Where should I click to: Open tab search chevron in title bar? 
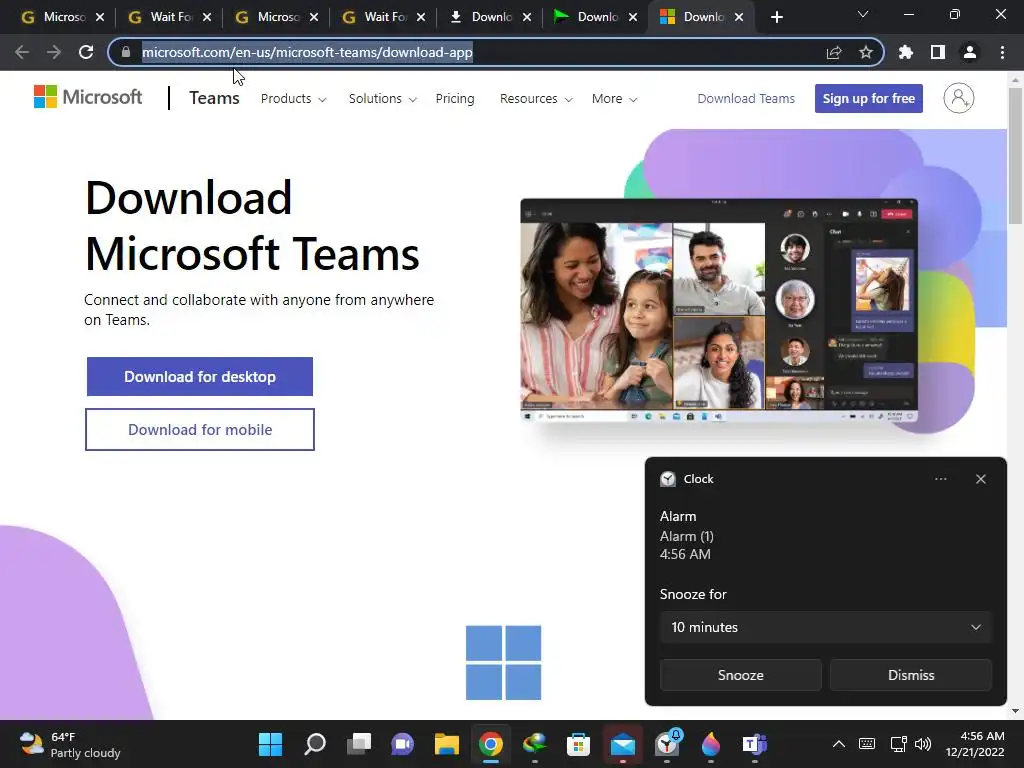pos(863,14)
